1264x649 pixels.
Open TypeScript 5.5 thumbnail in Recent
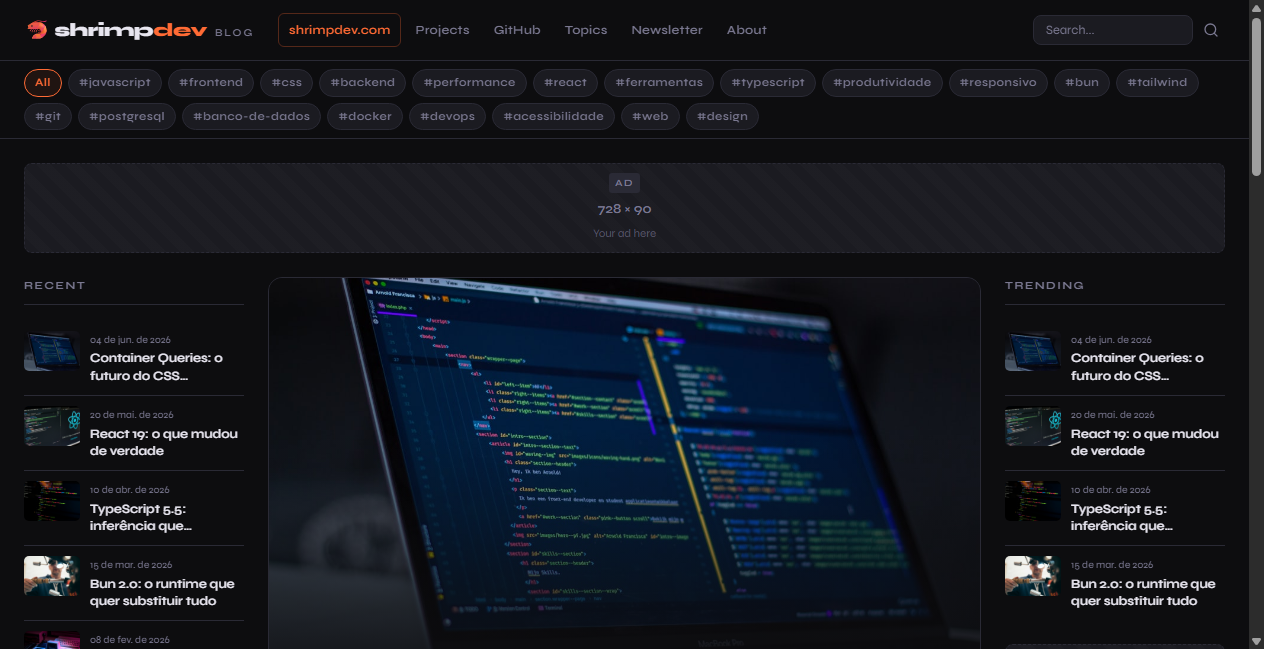[x=52, y=501]
